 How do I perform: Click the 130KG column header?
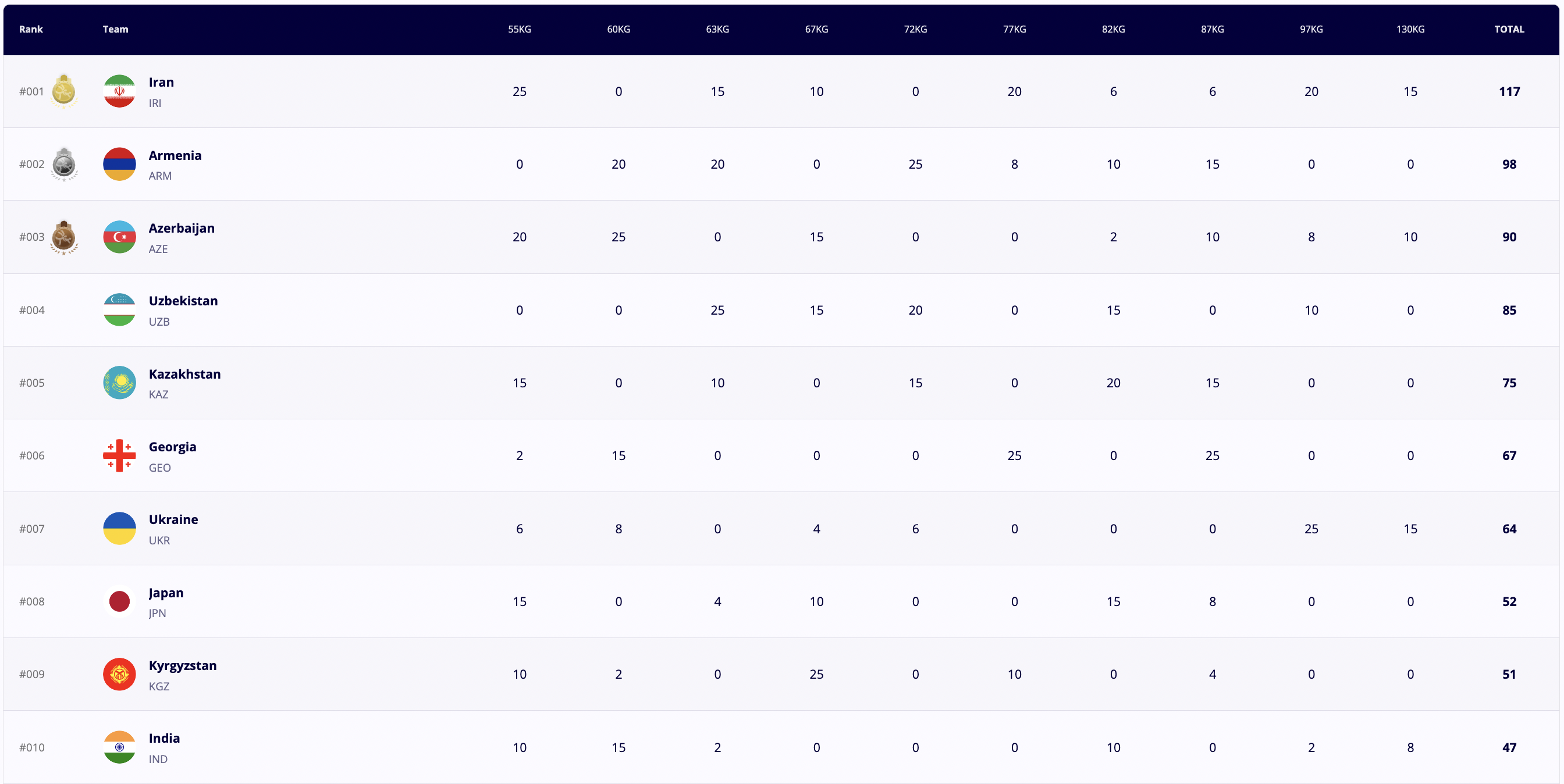click(1410, 29)
